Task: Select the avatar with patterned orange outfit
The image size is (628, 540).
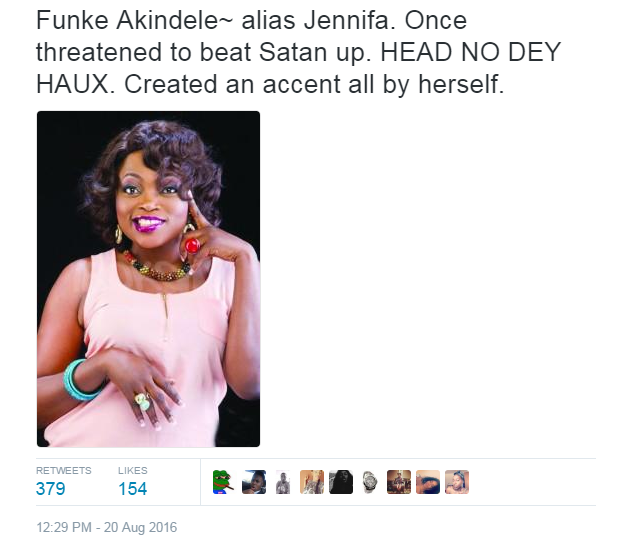Action: (x=312, y=482)
